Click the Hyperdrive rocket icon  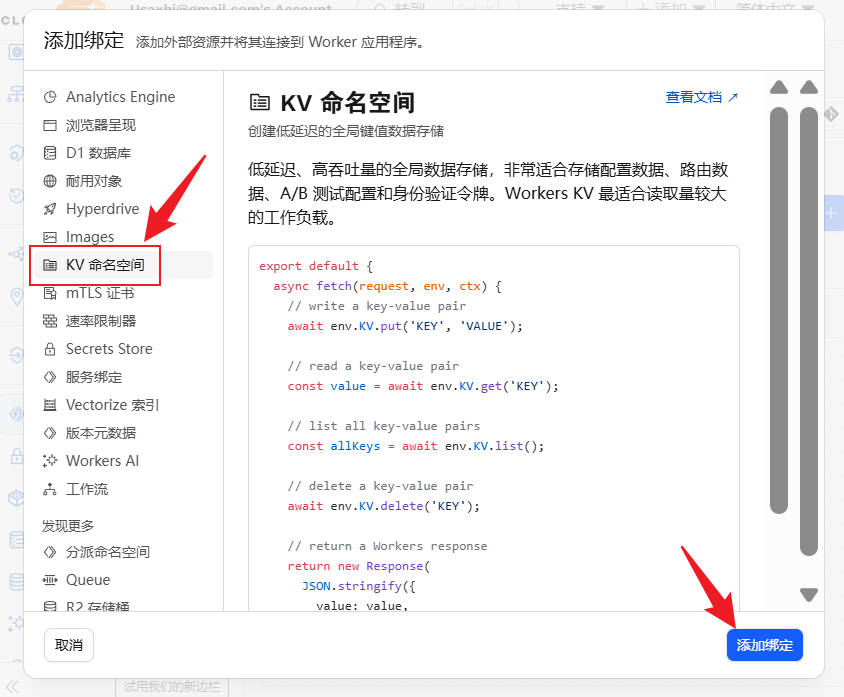point(50,209)
